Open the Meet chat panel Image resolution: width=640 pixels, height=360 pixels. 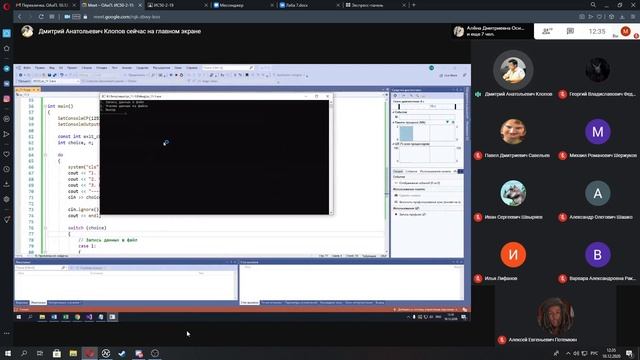point(570,31)
